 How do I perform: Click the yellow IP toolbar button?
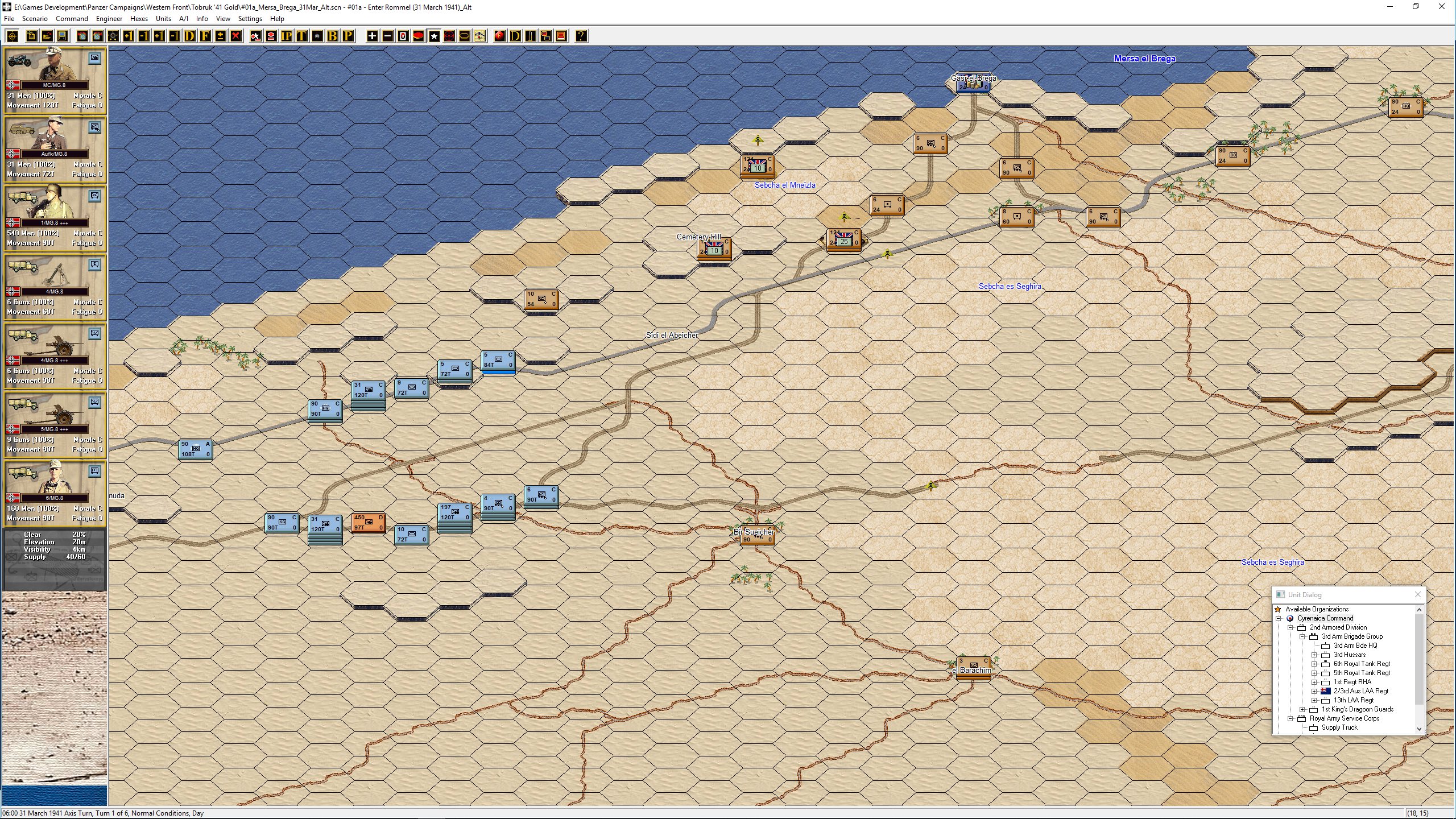pyautogui.click(x=286, y=36)
